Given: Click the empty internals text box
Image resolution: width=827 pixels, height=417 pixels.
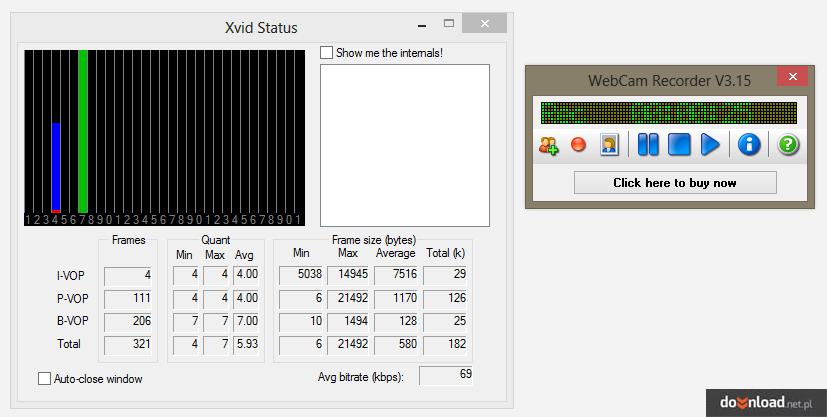Looking at the screenshot, I should [x=405, y=146].
